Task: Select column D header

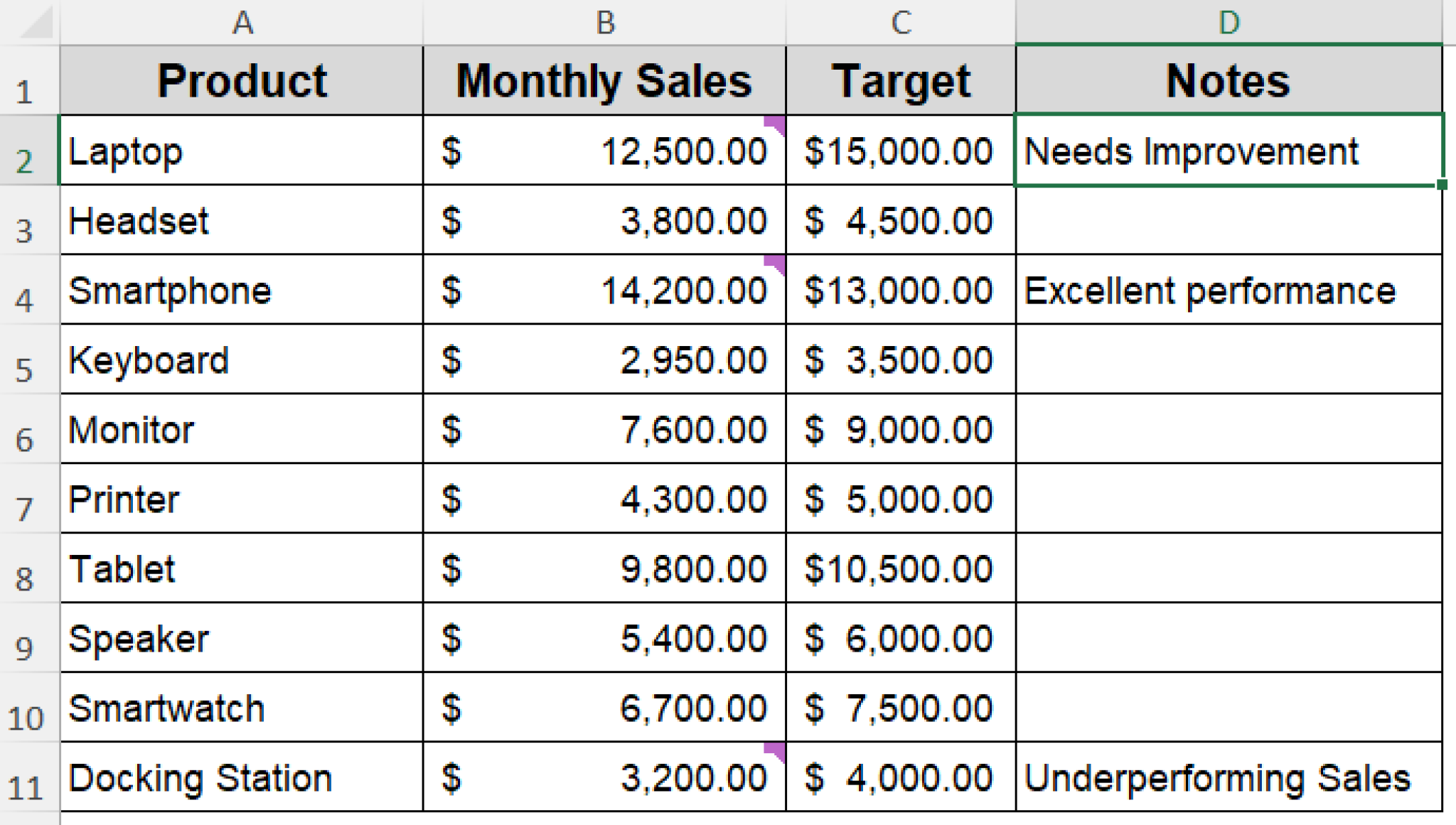Action: [x=1228, y=23]
